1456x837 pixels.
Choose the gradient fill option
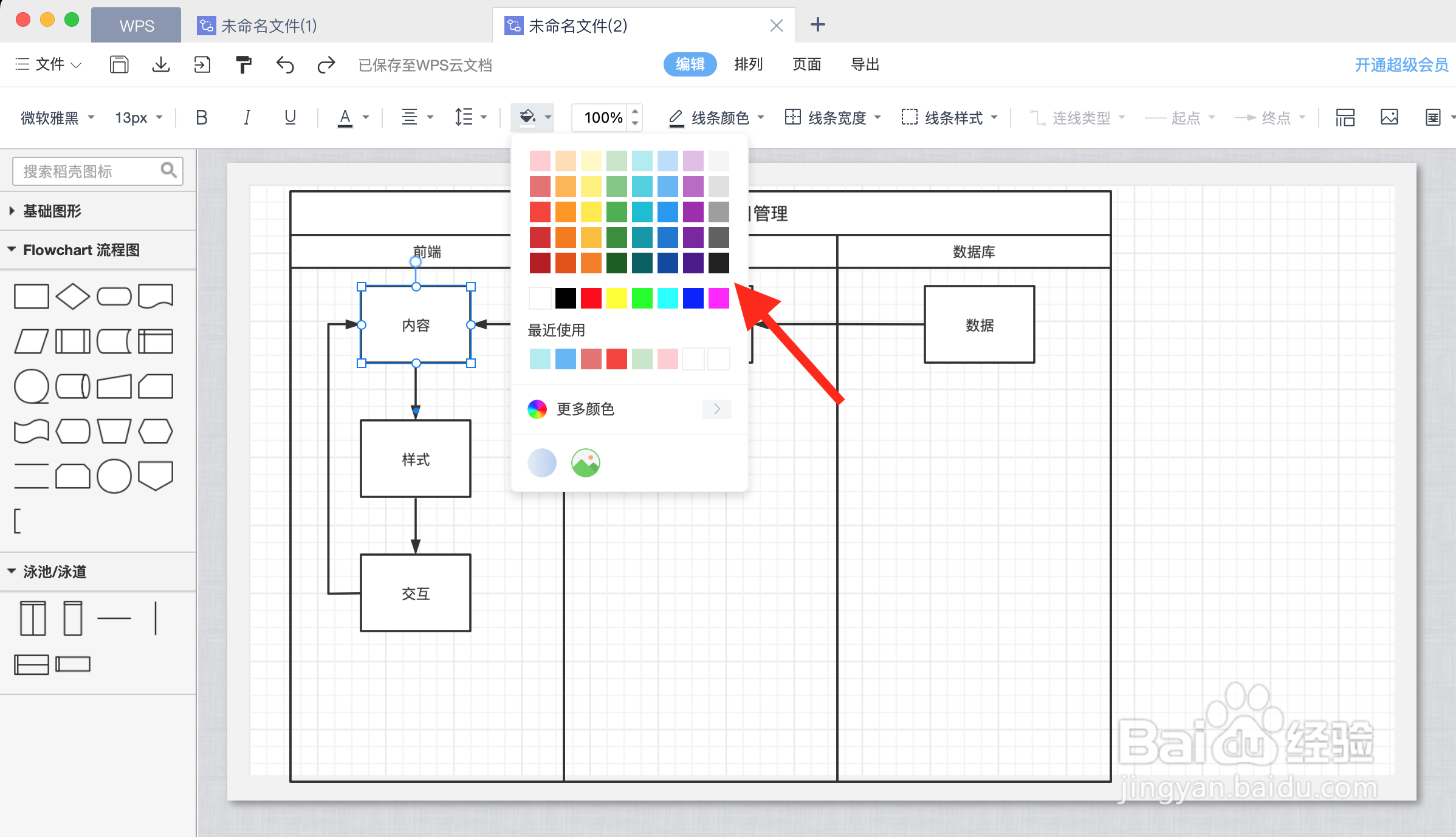pos(542,463)
